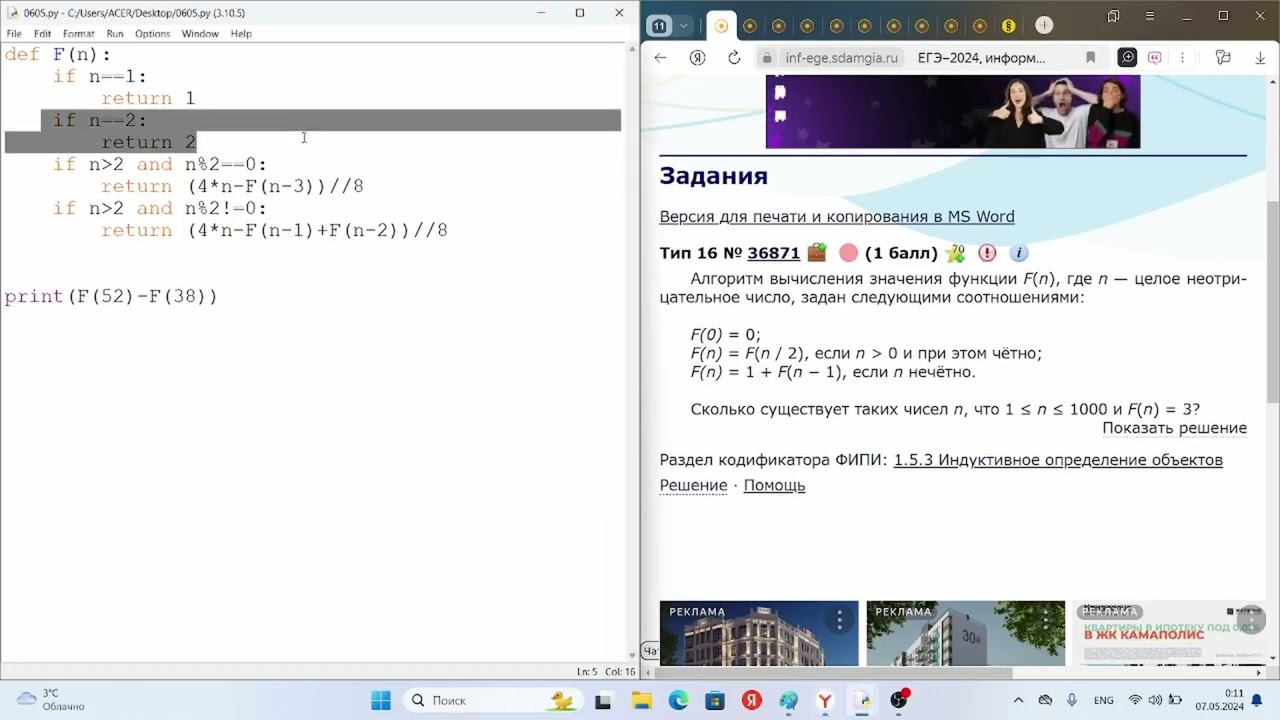Open the Window menu in IDLE
This screenshot has width=1280, height=720.
pos(200,33)
